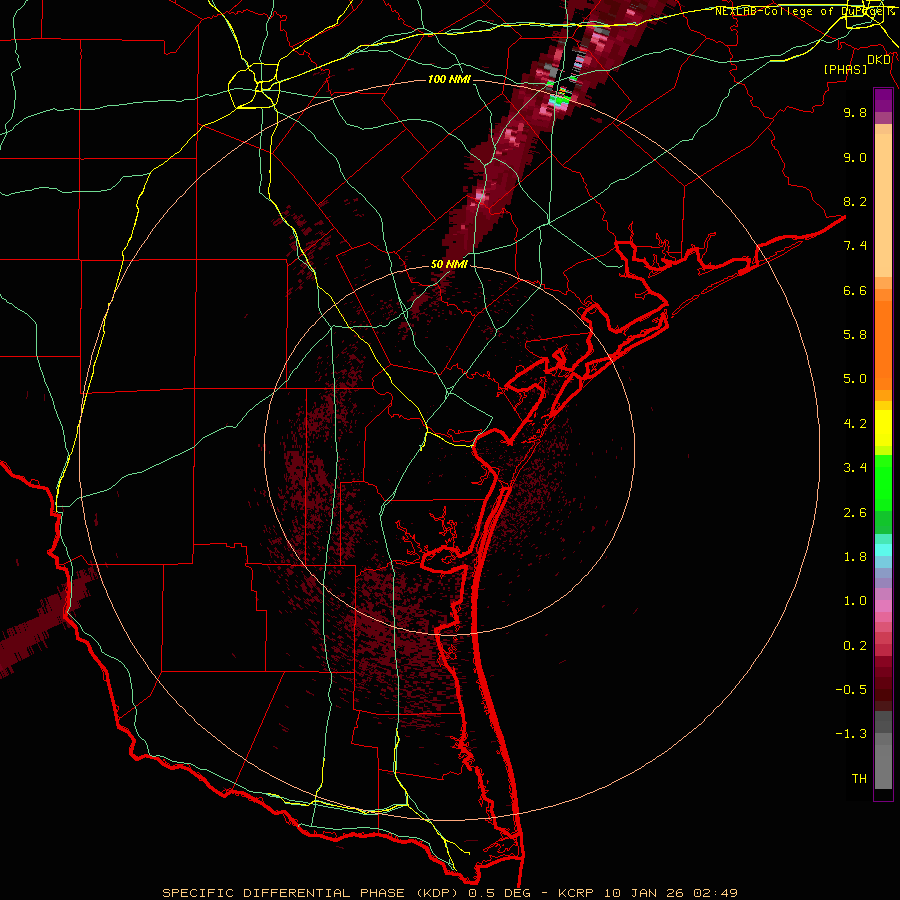Click the 1.0 scale value
Viewport: 900px width, 900px height.
(x=855, y=601)
